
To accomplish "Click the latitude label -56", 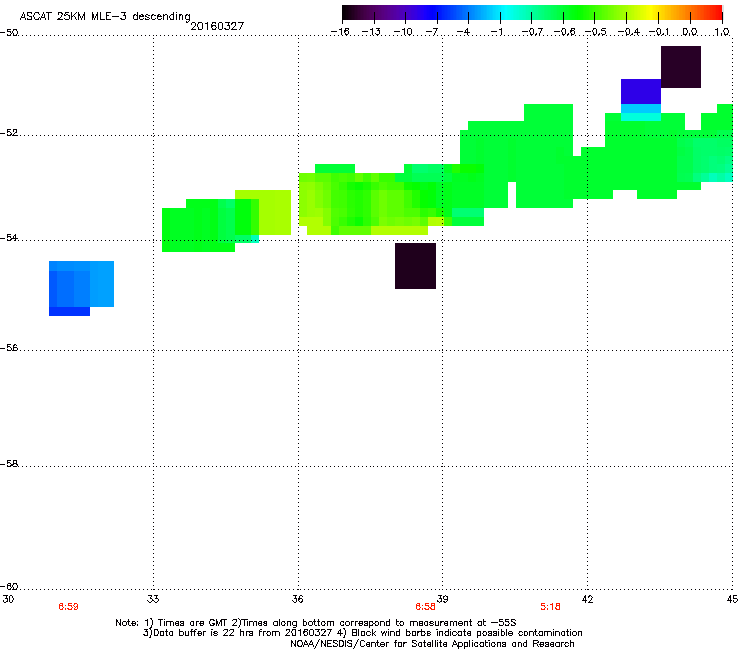I will 9,348.
